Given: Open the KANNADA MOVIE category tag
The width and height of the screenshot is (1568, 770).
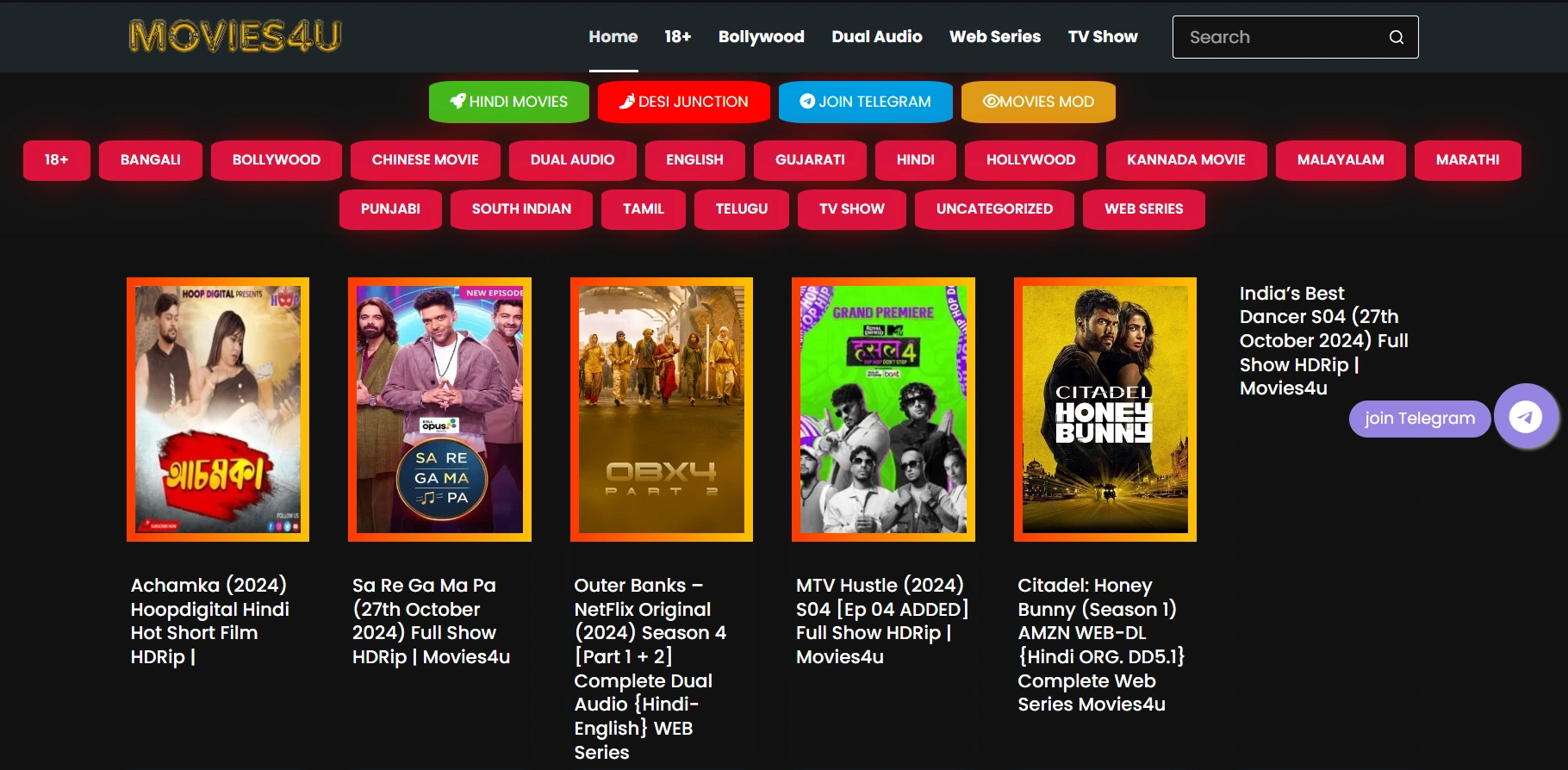Looking at the screenshot, I should pyautogui.click(x=1186, y=160).
